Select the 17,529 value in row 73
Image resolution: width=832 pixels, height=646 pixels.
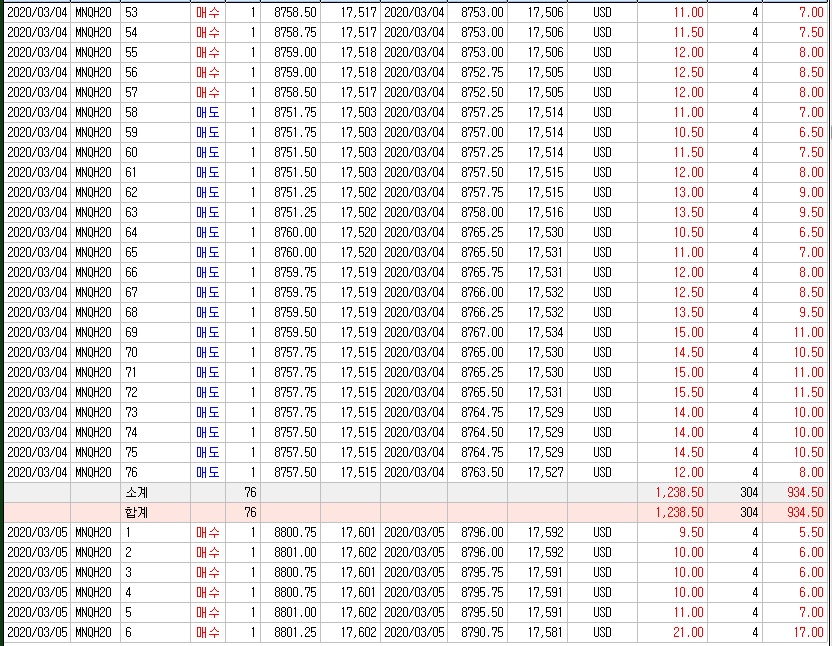pyautogui.click(x=545, y=412)
